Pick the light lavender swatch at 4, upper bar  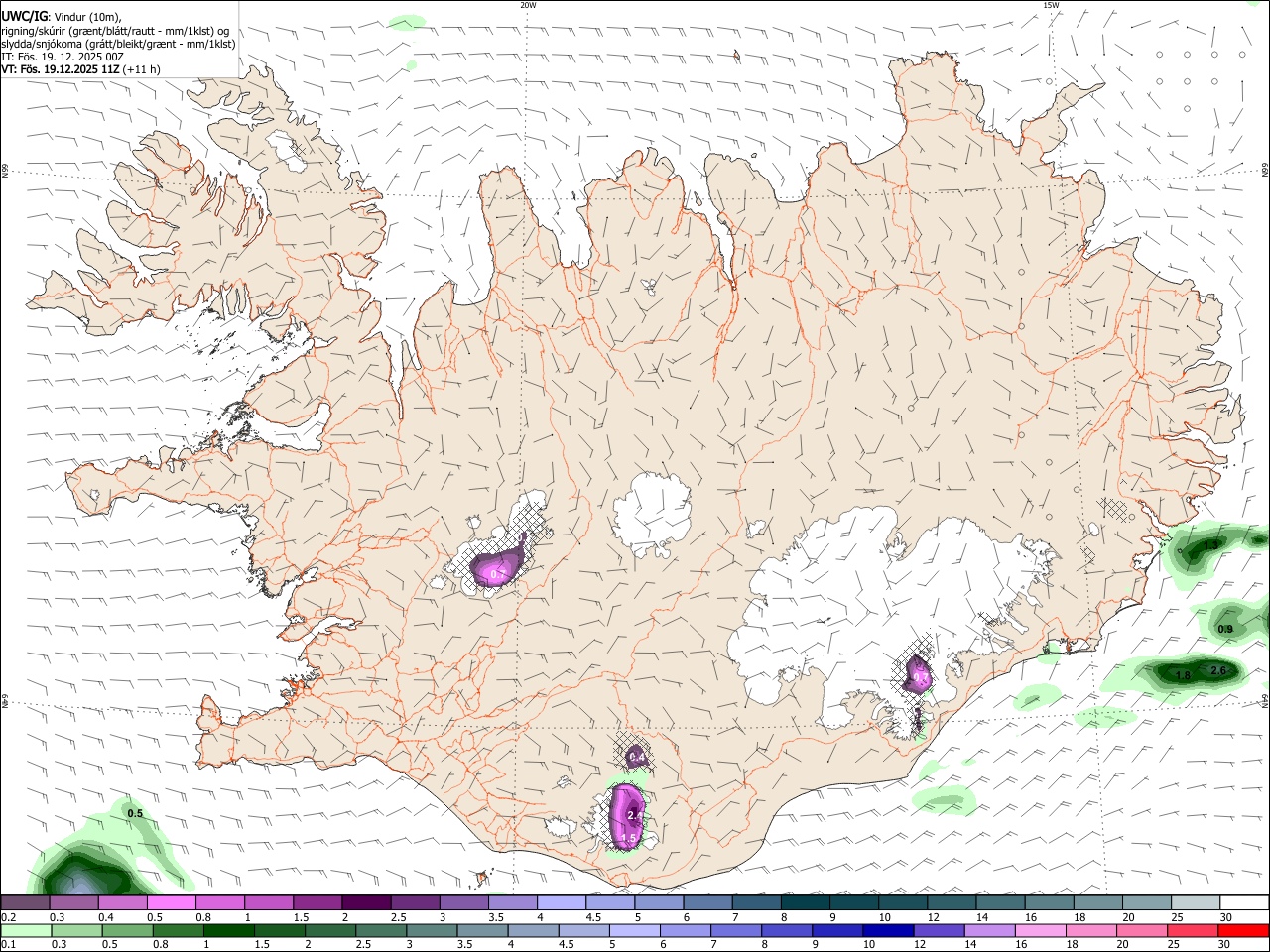pyautogui.click(x=562, y=903)
